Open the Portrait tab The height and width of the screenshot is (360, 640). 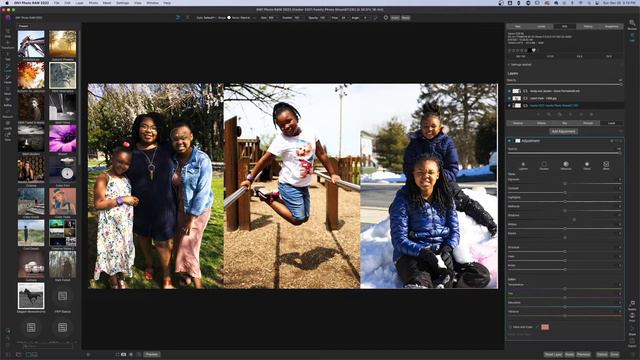588,123
